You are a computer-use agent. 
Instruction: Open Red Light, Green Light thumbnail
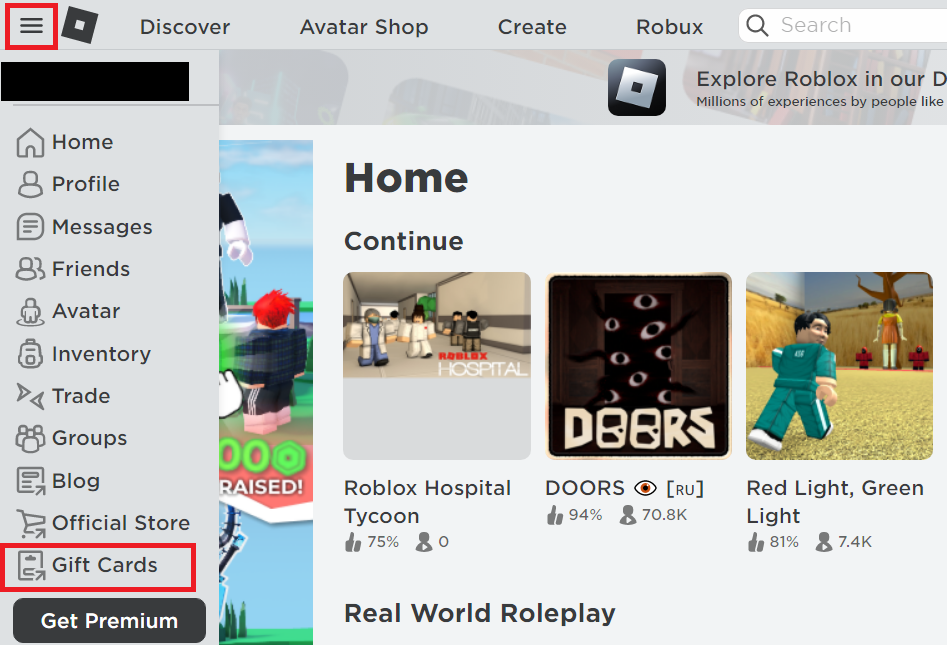839,366
